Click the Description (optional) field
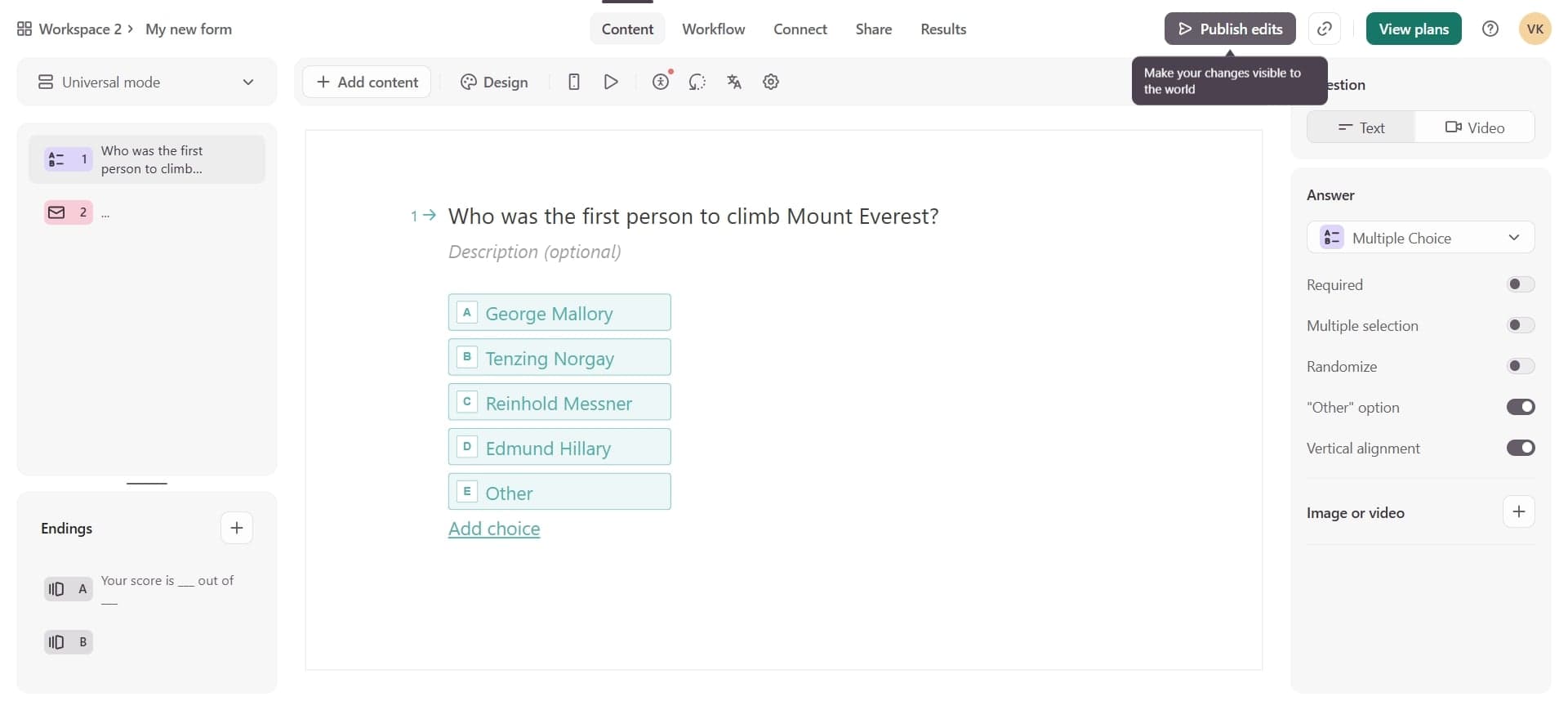Viewport: 1568px width, 710px height. pyautogui.click(x=534, y=252)
